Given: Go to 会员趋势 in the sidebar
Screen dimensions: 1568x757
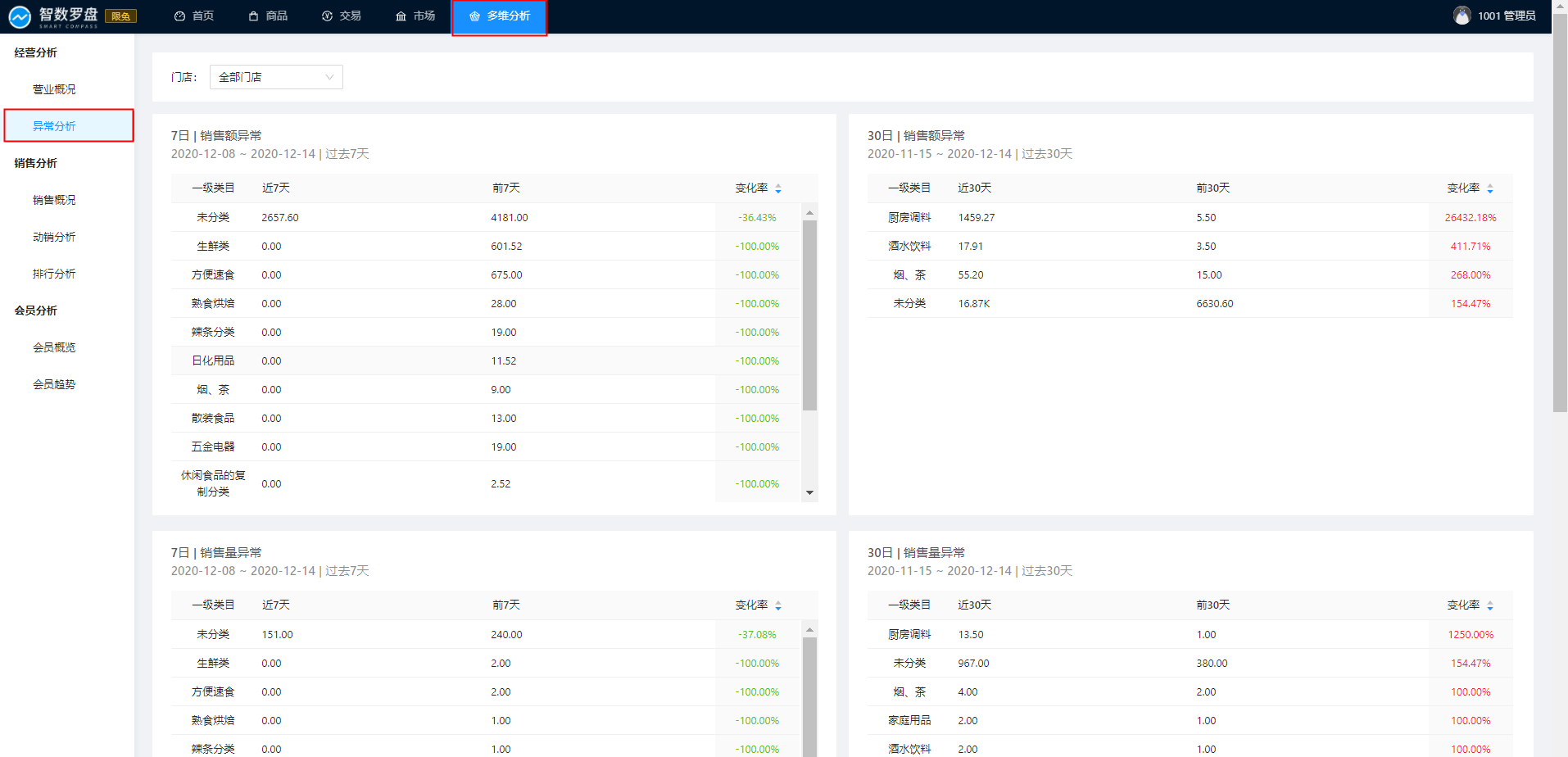Looking at the screenshot, I should pyautogui.click(x=54, y=384).
